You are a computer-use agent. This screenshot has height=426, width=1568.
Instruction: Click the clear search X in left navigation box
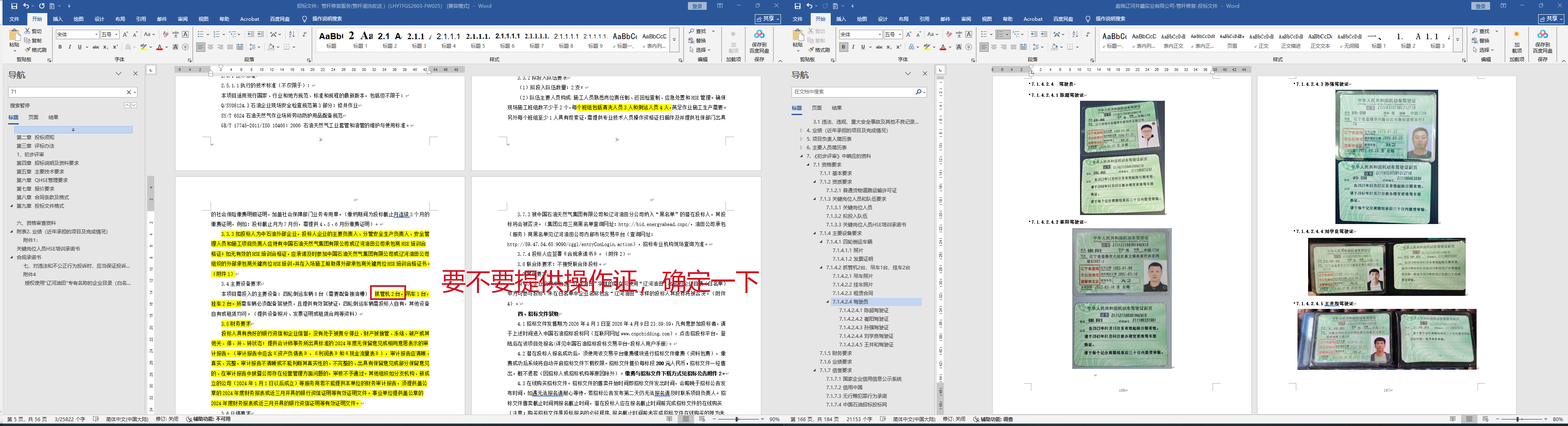click(129, 92)
